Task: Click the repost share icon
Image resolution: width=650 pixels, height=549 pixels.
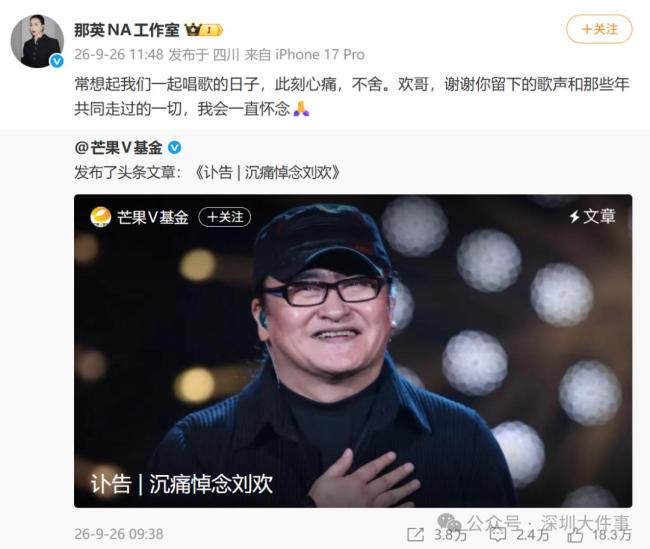Action: pos(416,534)
